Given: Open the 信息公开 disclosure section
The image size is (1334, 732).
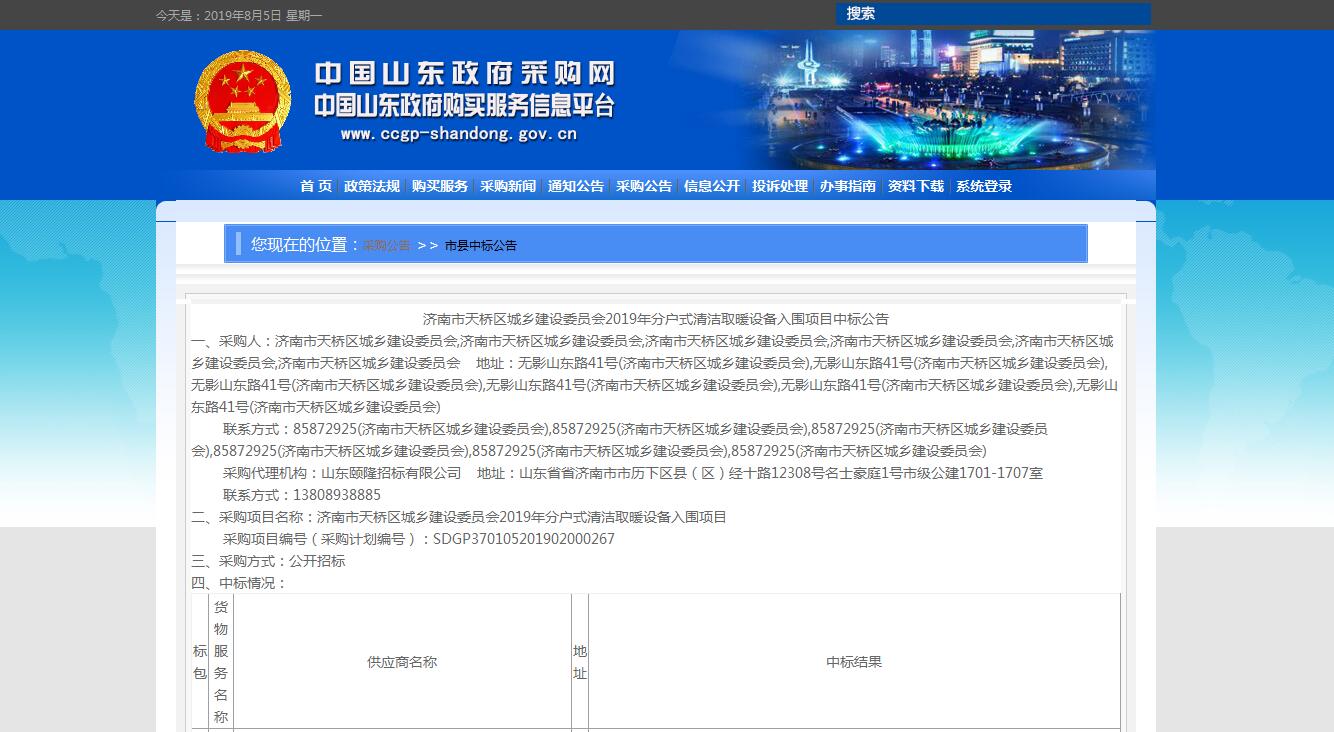Looking at the screenshot, I should [710, 186].
